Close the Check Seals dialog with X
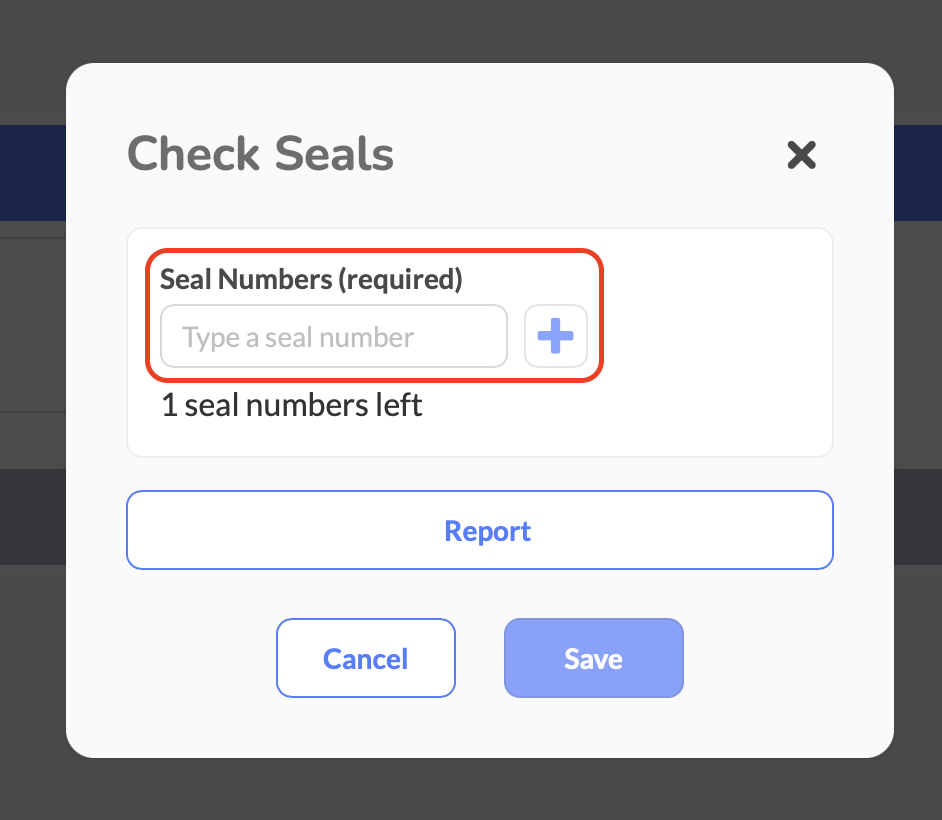The height and width of the screenshot is (820, 942). tap(802, 155)
